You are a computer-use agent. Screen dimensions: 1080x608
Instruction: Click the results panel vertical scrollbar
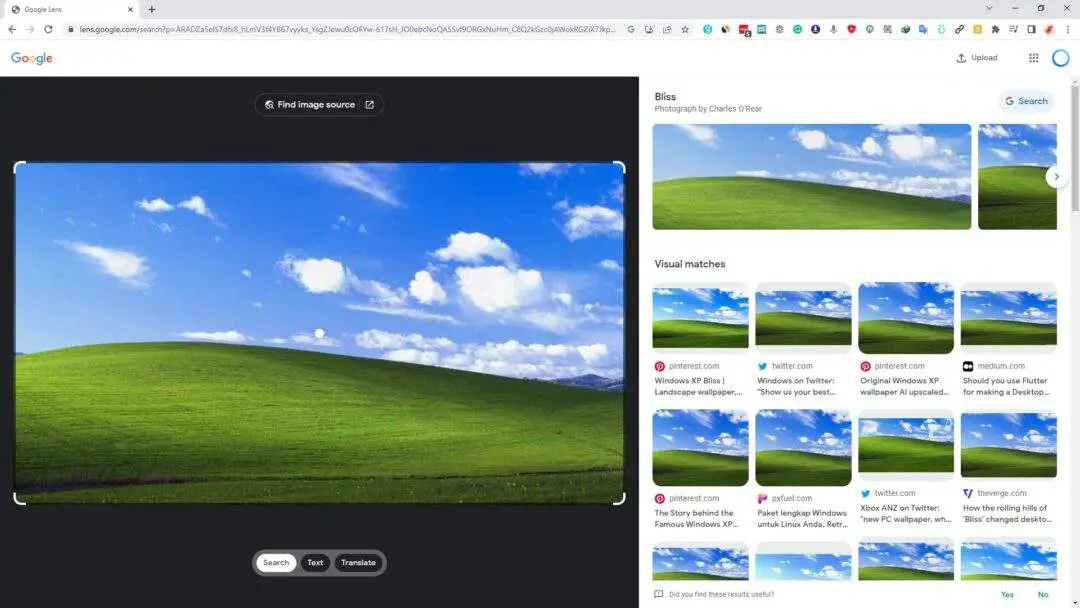1074,148
